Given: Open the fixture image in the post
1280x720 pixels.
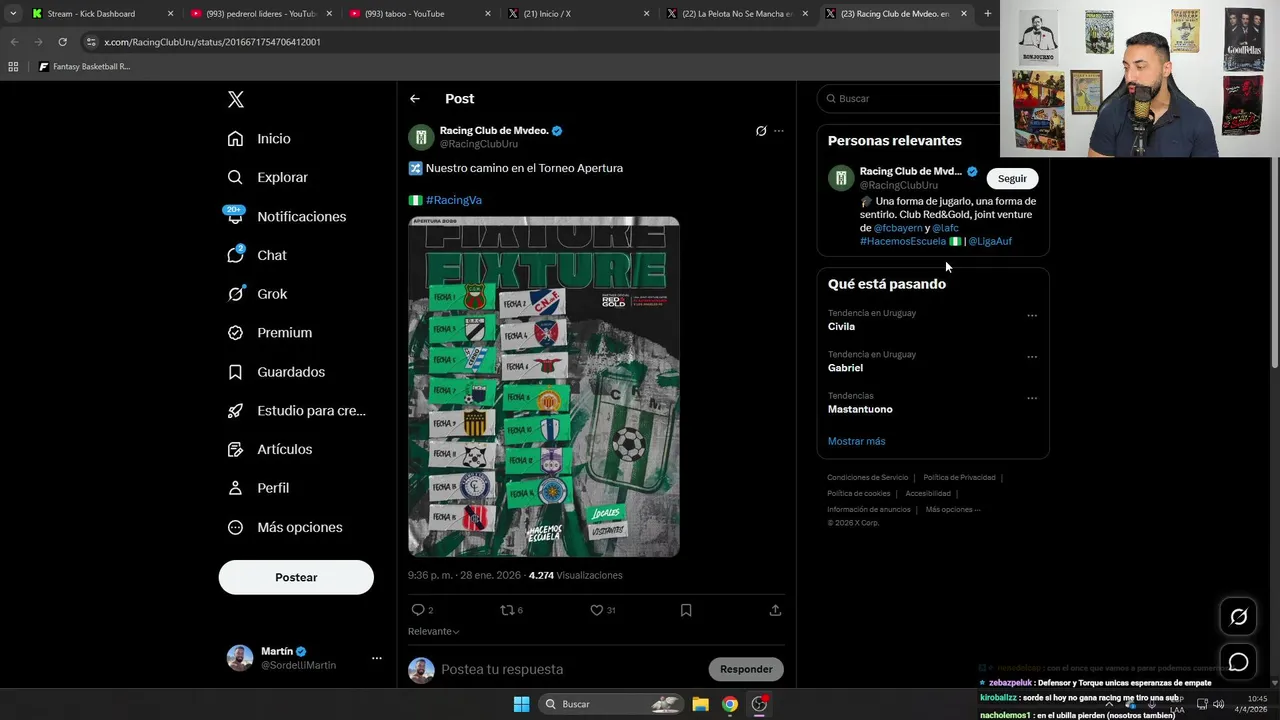Looking at the screenshot, I should click(x=544, y=386).
